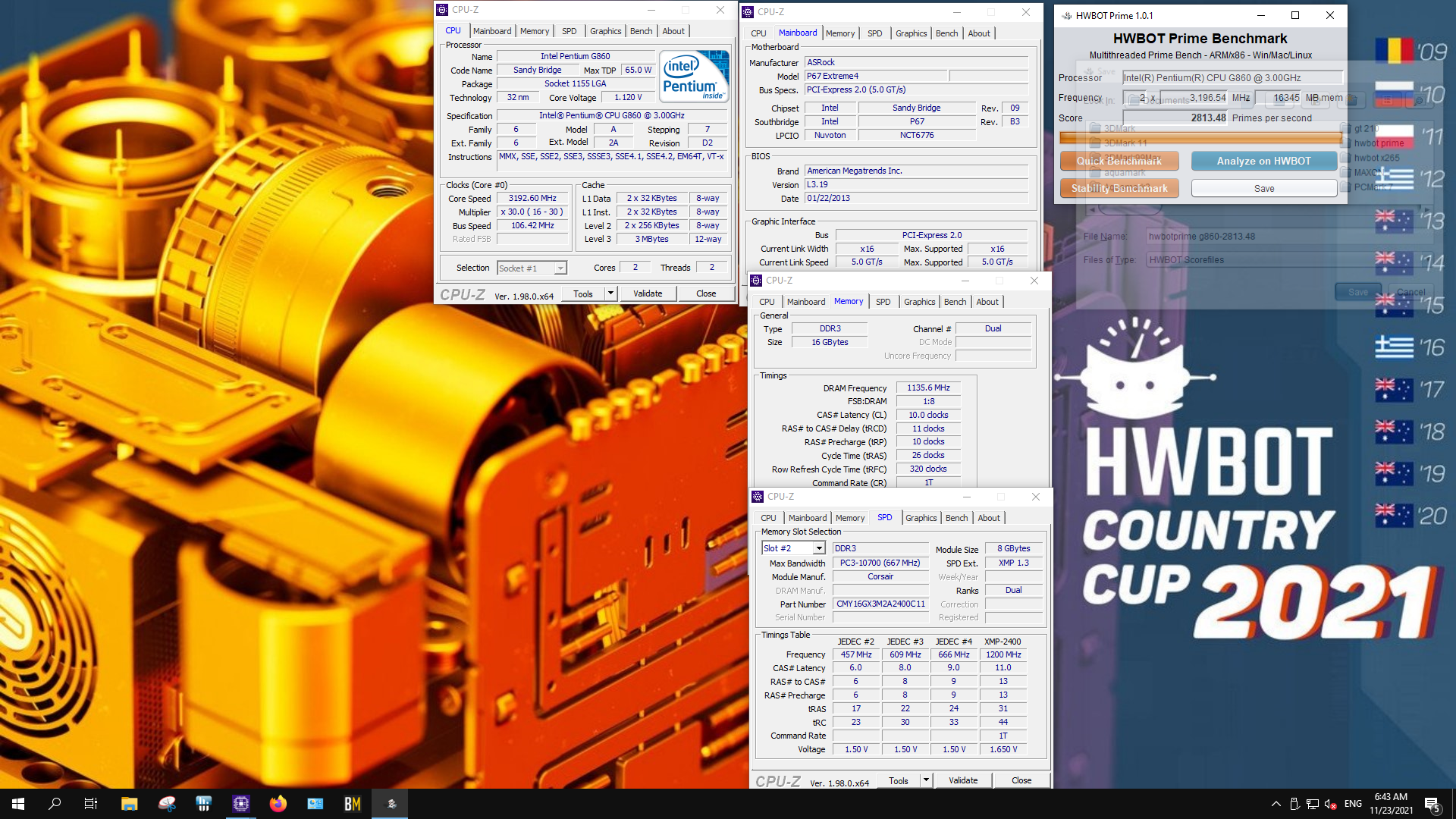
Task: Click Validate in the SPD window
Action: pos(963,780)
